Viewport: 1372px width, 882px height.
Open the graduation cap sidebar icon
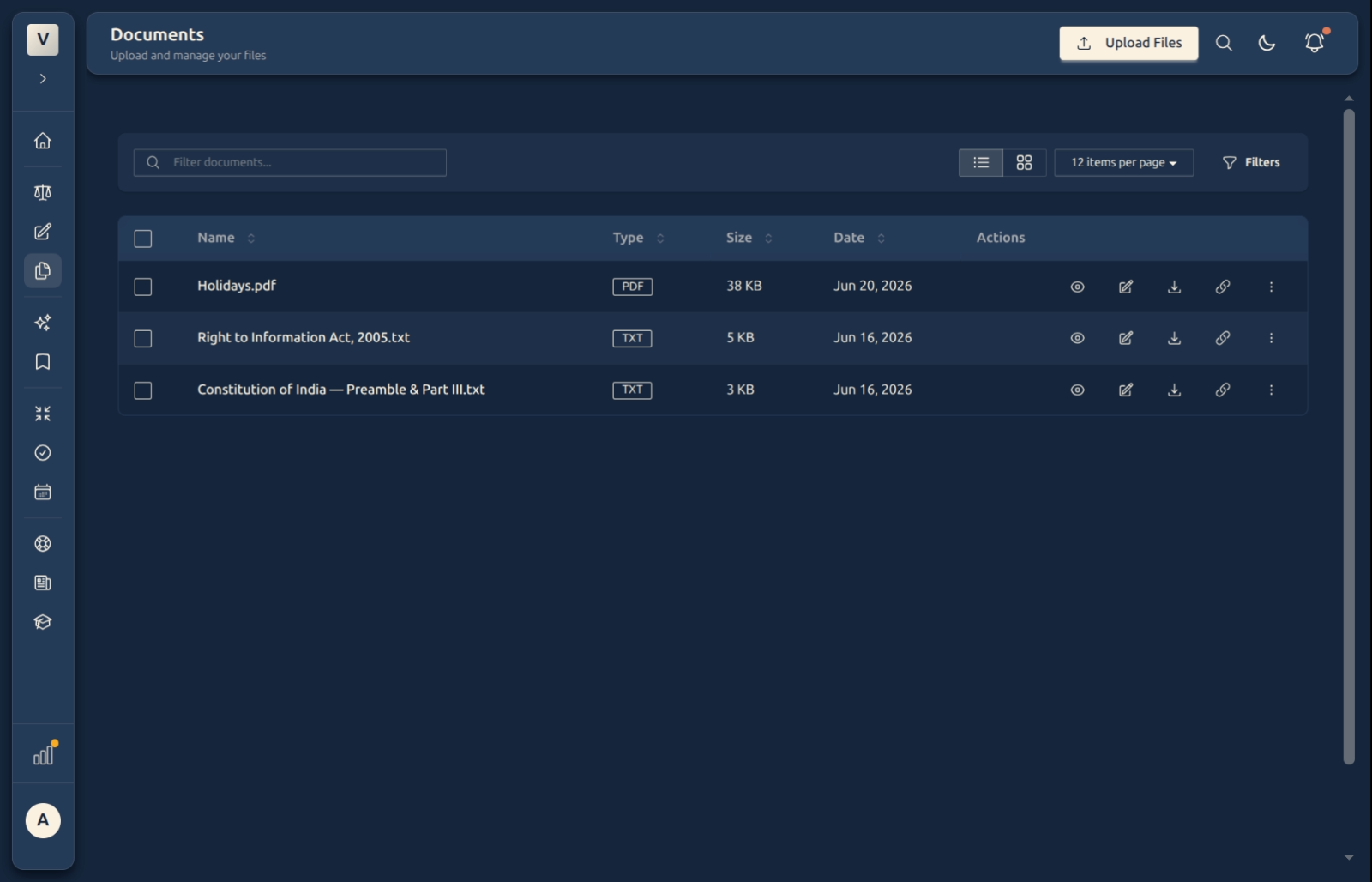click(x=43, y=622)
